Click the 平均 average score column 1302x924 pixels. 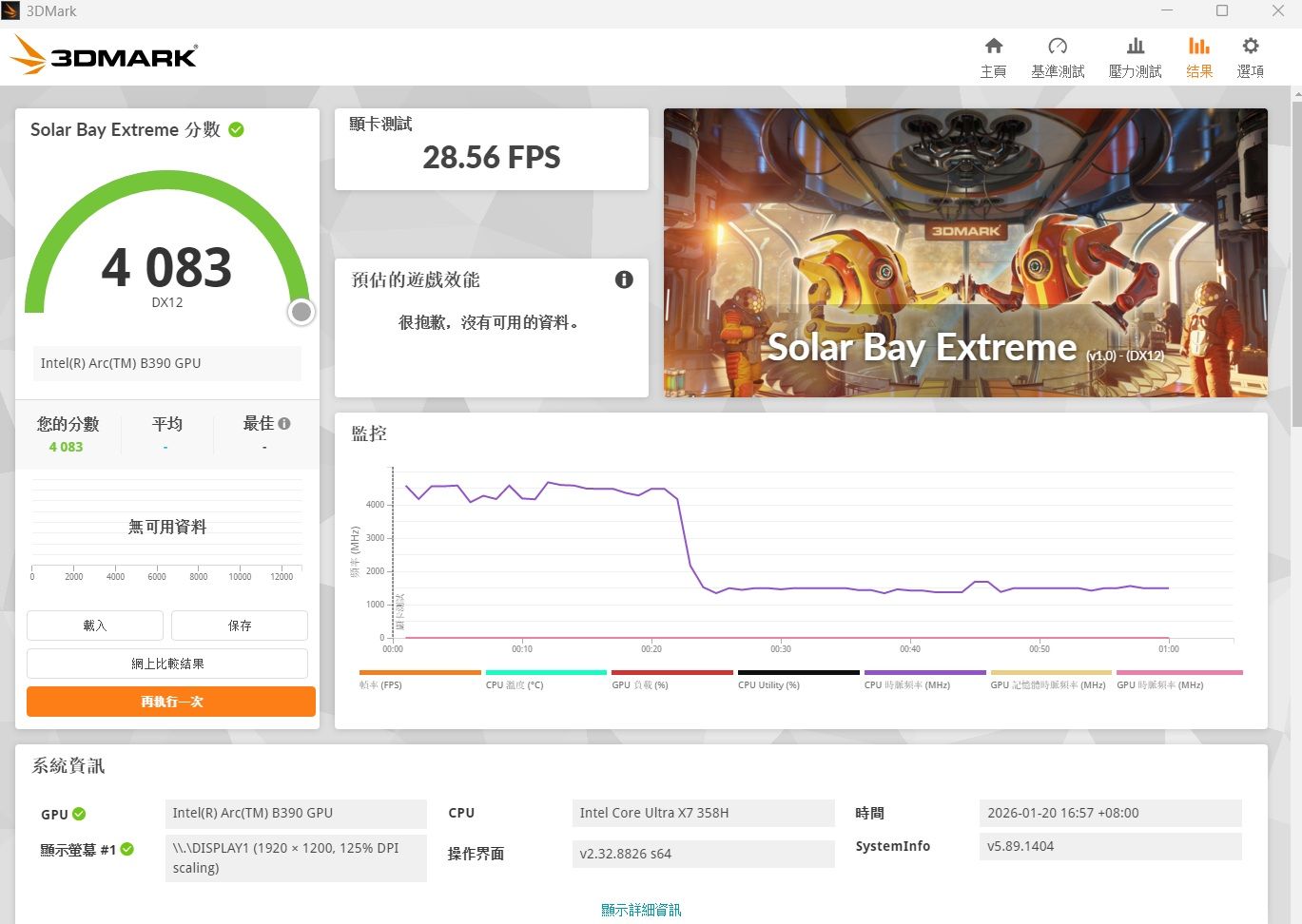(166, 433)
